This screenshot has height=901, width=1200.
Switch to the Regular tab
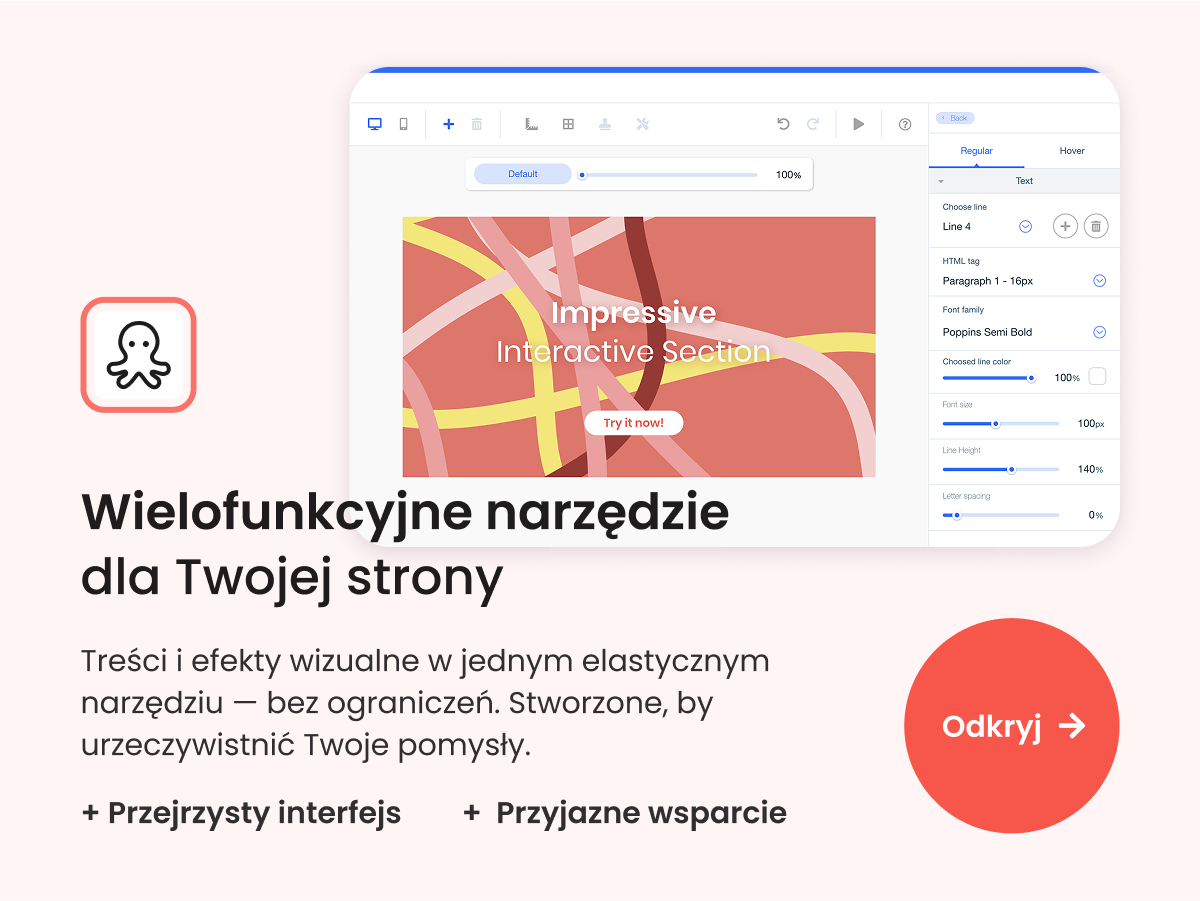977,151
